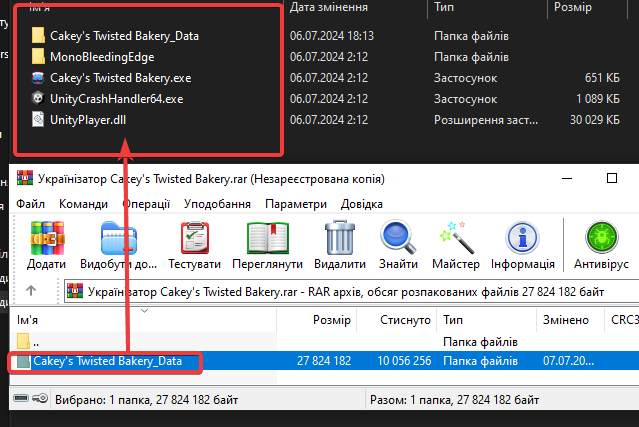Click '1 089 КБ' size in Explorer
This screenshot has width=639, height=427.
pos(598,99)
